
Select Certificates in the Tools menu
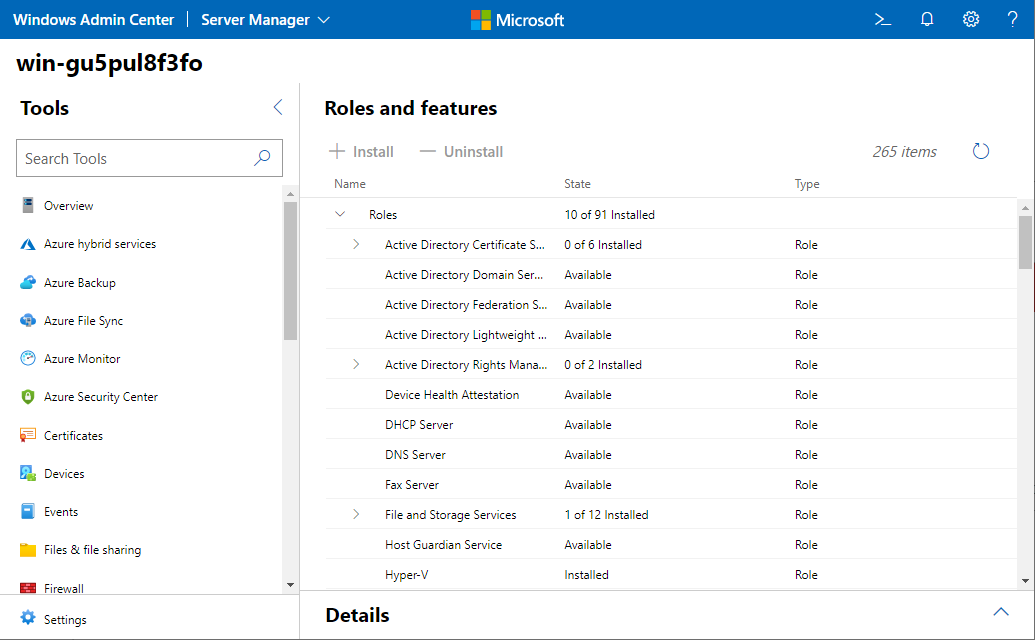pos(73,436)
